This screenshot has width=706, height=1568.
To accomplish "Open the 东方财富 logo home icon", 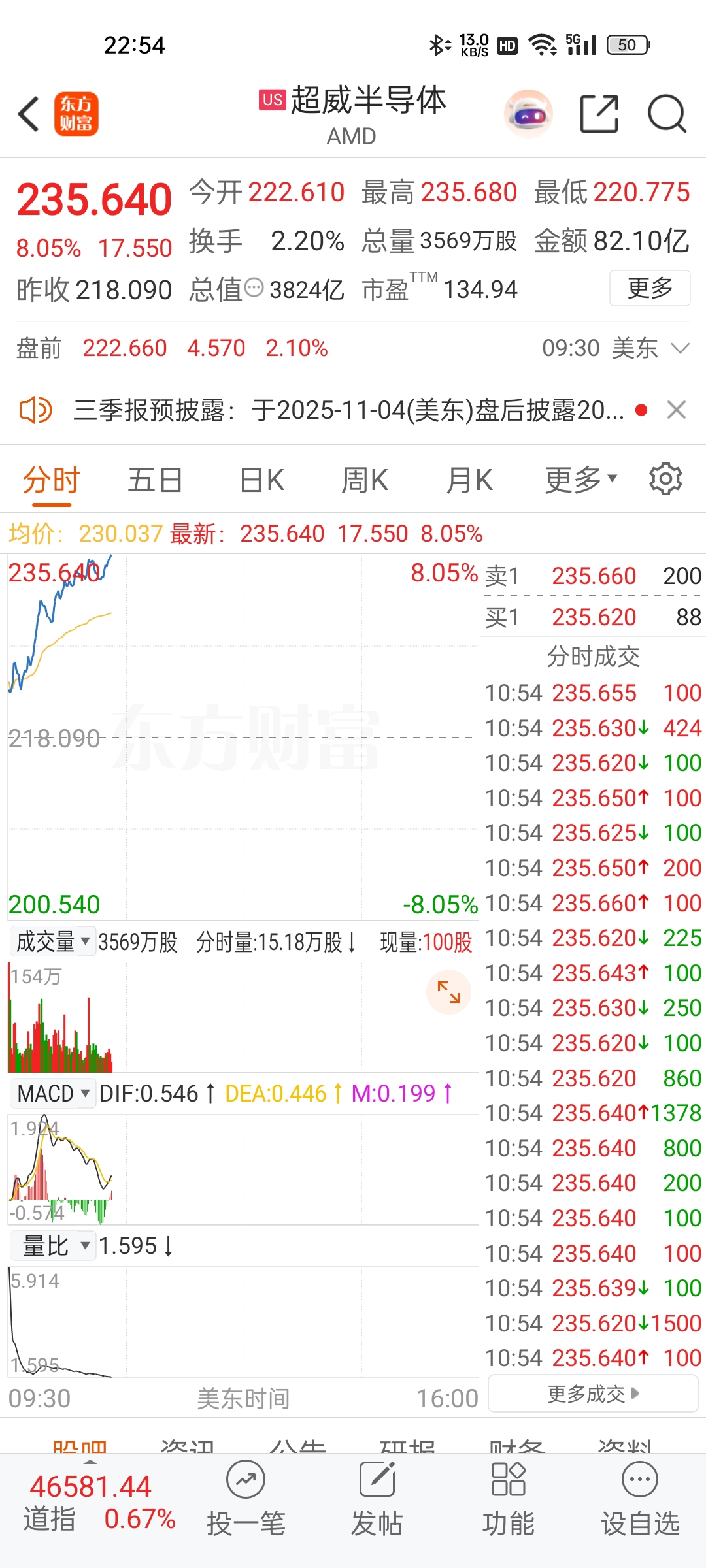I will (76, 114).
